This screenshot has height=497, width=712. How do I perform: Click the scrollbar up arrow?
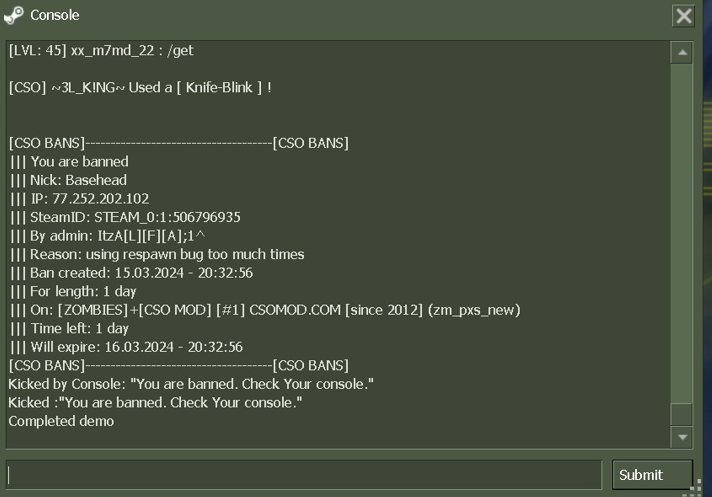coord(682,52)
